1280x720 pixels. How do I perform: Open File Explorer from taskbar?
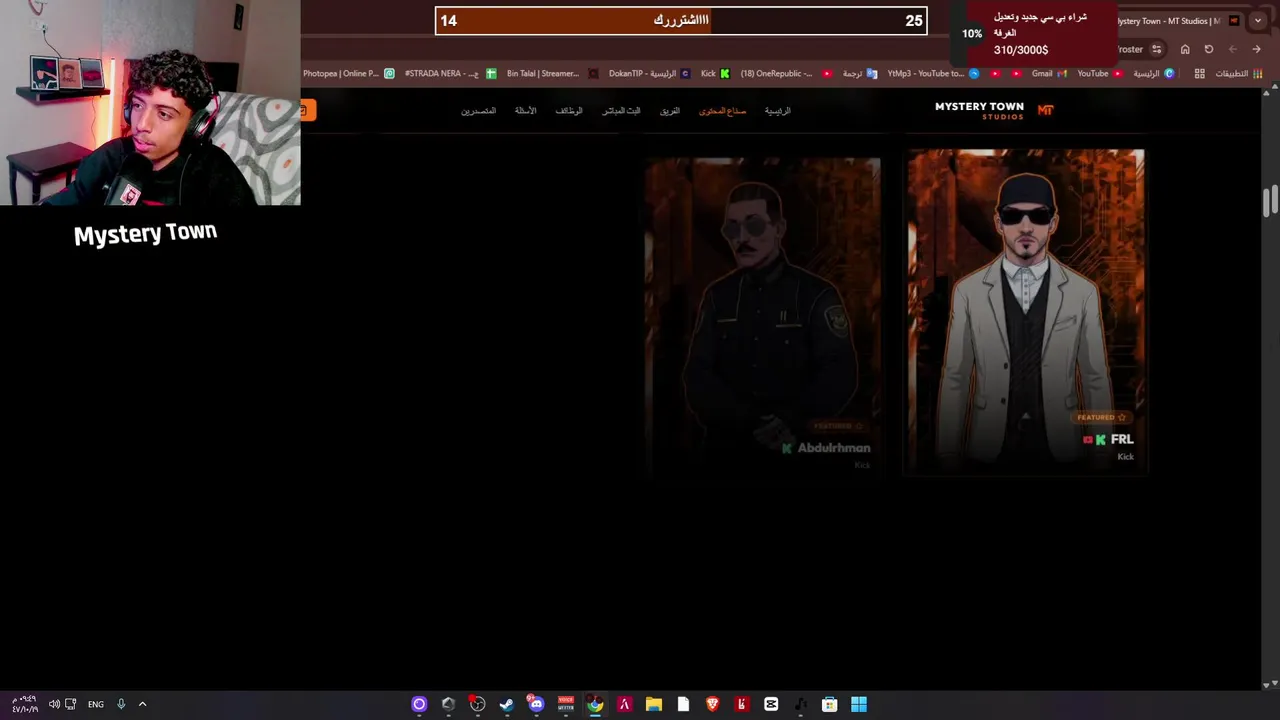coord(654,704)
